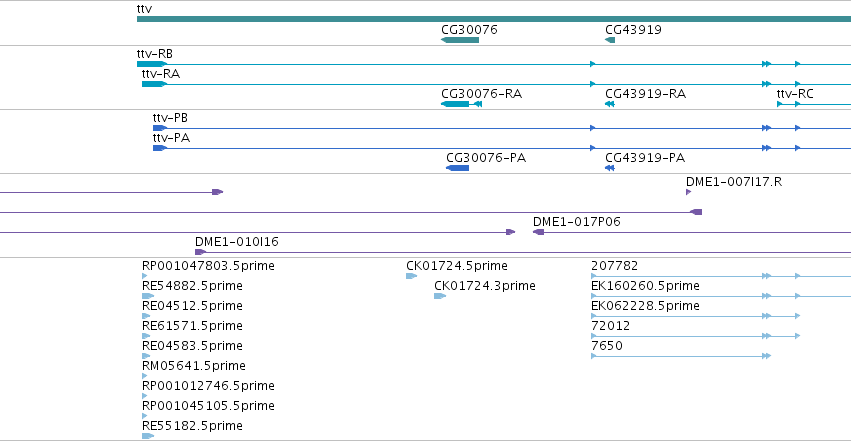Select the CK01724.3prime EST marker
The height and width of the screenshot is (441, 851).
[x=440, y=296]
